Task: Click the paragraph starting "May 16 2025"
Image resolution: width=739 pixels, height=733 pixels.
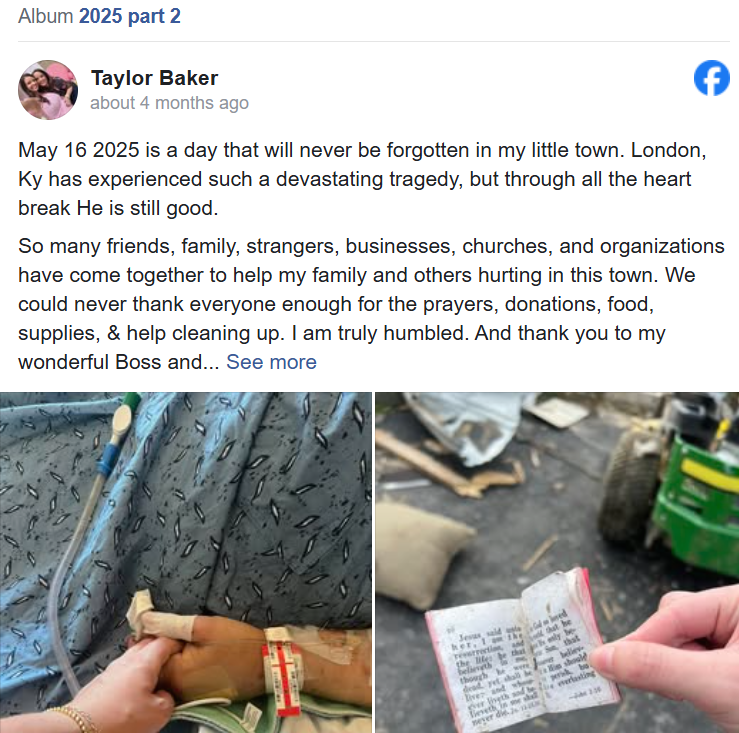Action: 362,179
